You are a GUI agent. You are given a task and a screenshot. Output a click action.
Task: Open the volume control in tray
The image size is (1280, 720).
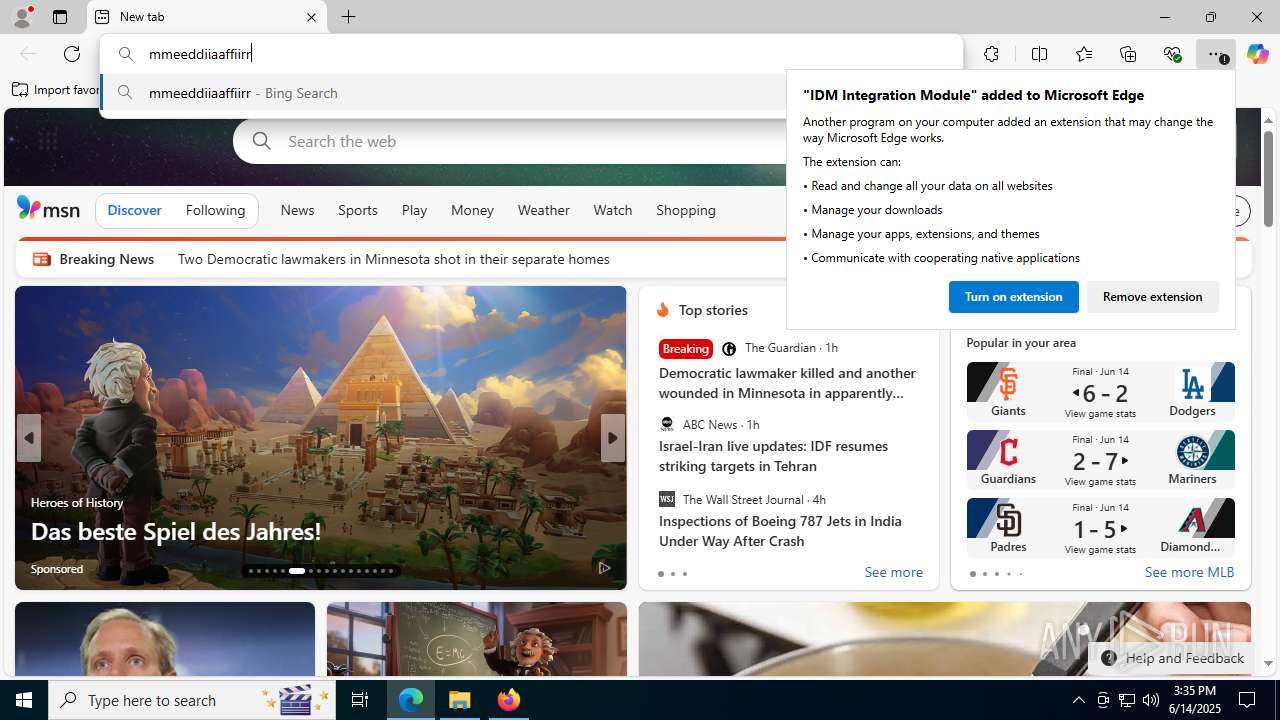[x=1150, y=700]
